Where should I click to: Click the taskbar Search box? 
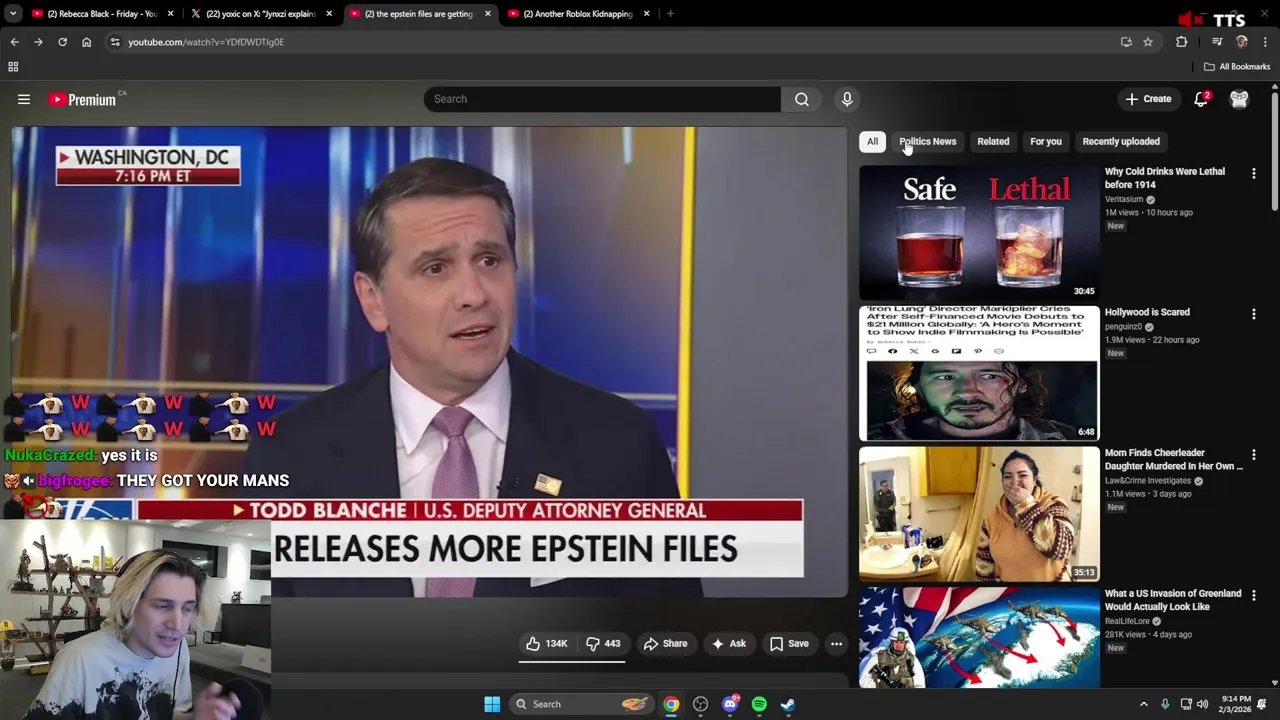coord(580,704)
